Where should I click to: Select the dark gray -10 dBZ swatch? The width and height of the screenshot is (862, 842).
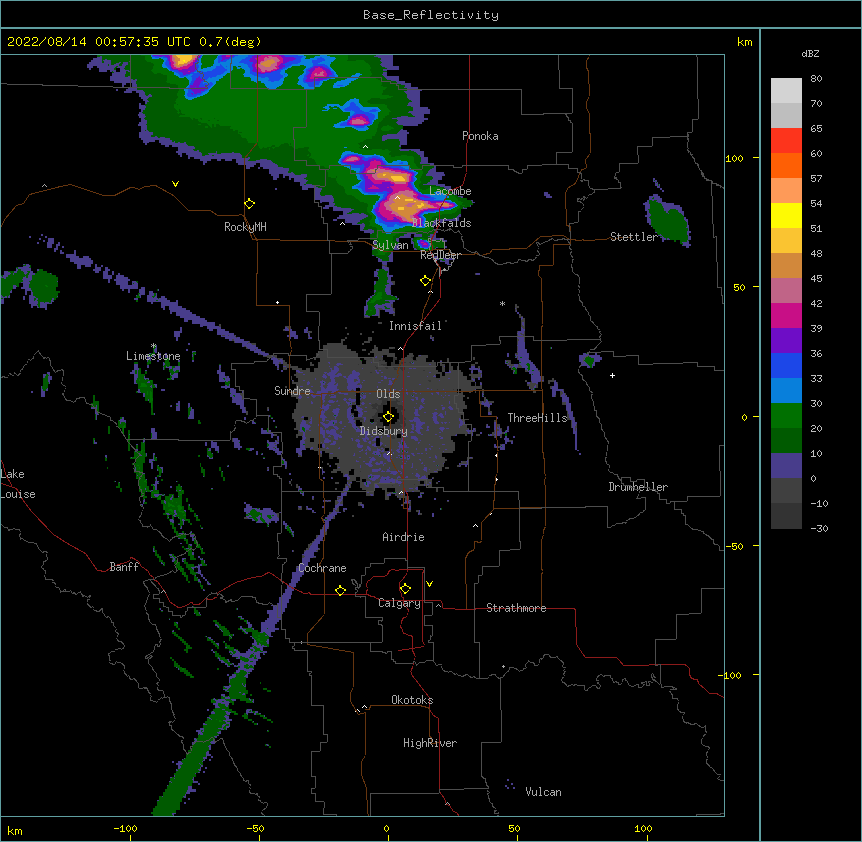(786, 516)
